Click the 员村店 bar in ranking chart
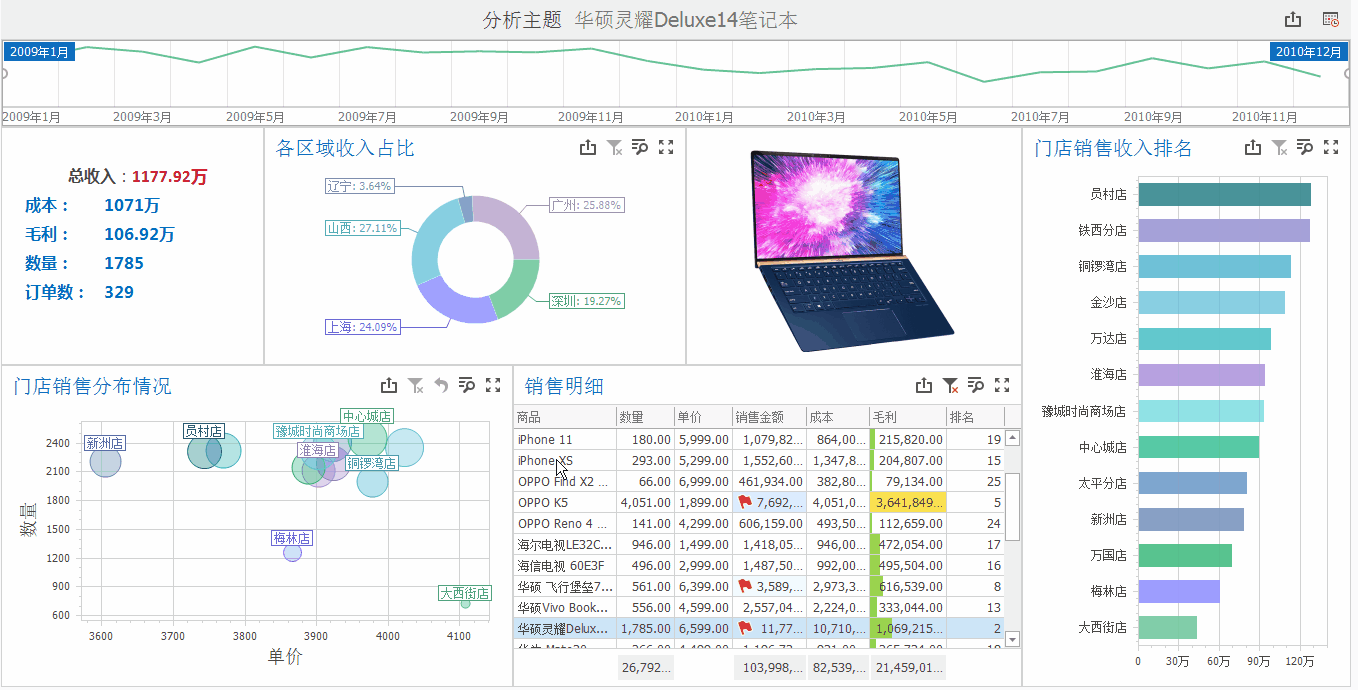This screenshot has height=690, width=1358. pyautogui.click(x=1223, y=194)
